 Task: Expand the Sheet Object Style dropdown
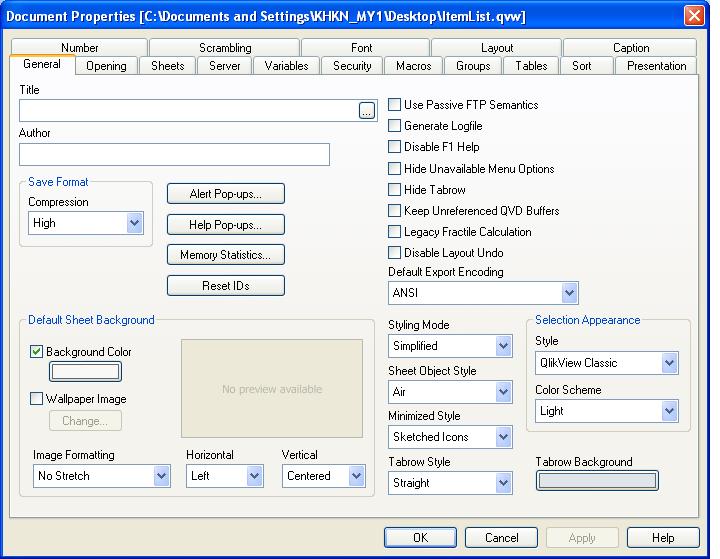(x=450, y=392)
